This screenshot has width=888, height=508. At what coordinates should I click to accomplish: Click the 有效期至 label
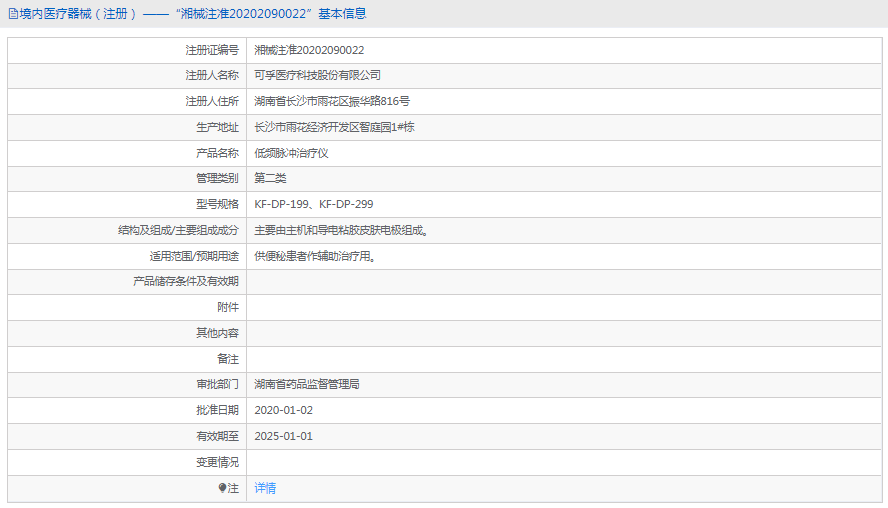pyautogui.click(x=217, y=436)
